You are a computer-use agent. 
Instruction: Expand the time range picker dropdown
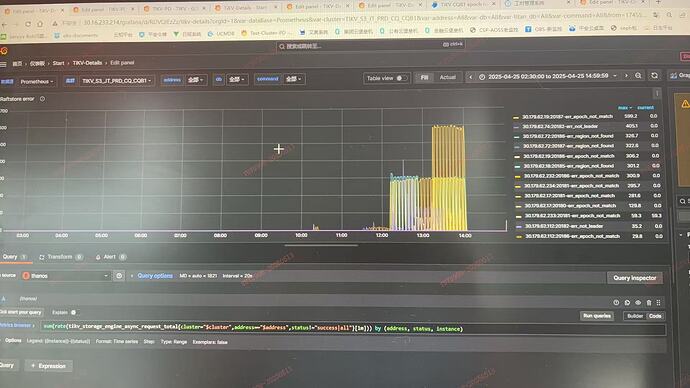pyautogui.click(x=548, y=77)
